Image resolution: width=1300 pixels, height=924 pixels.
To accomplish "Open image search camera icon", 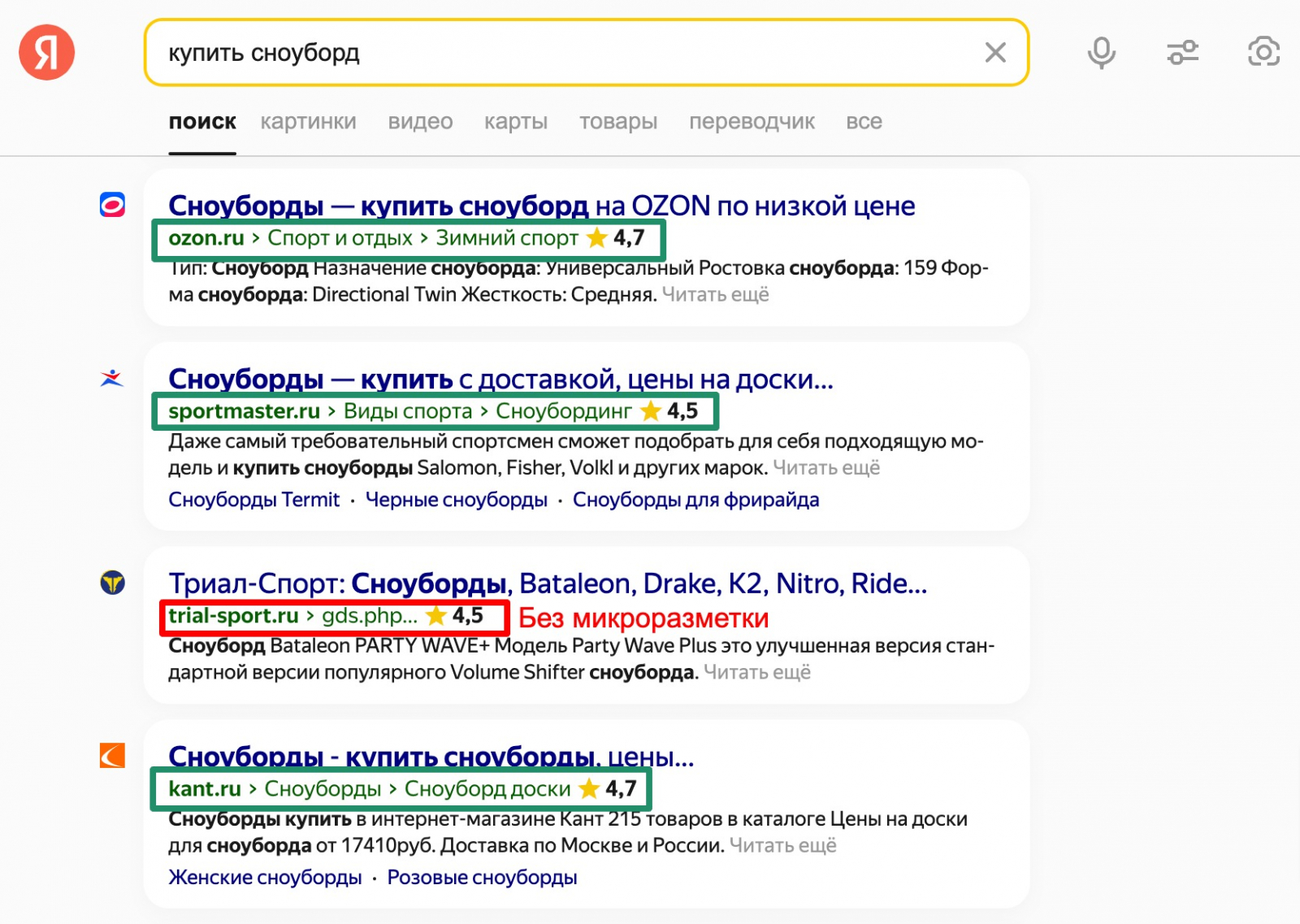I will 1263,53.
